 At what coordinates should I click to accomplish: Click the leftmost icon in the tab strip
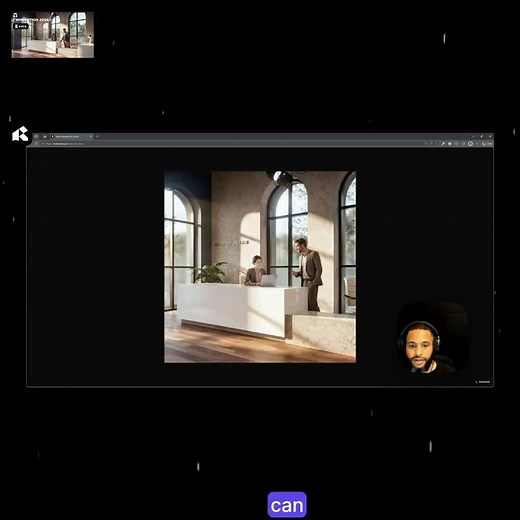pyautogui.click(x=36, y=136)
